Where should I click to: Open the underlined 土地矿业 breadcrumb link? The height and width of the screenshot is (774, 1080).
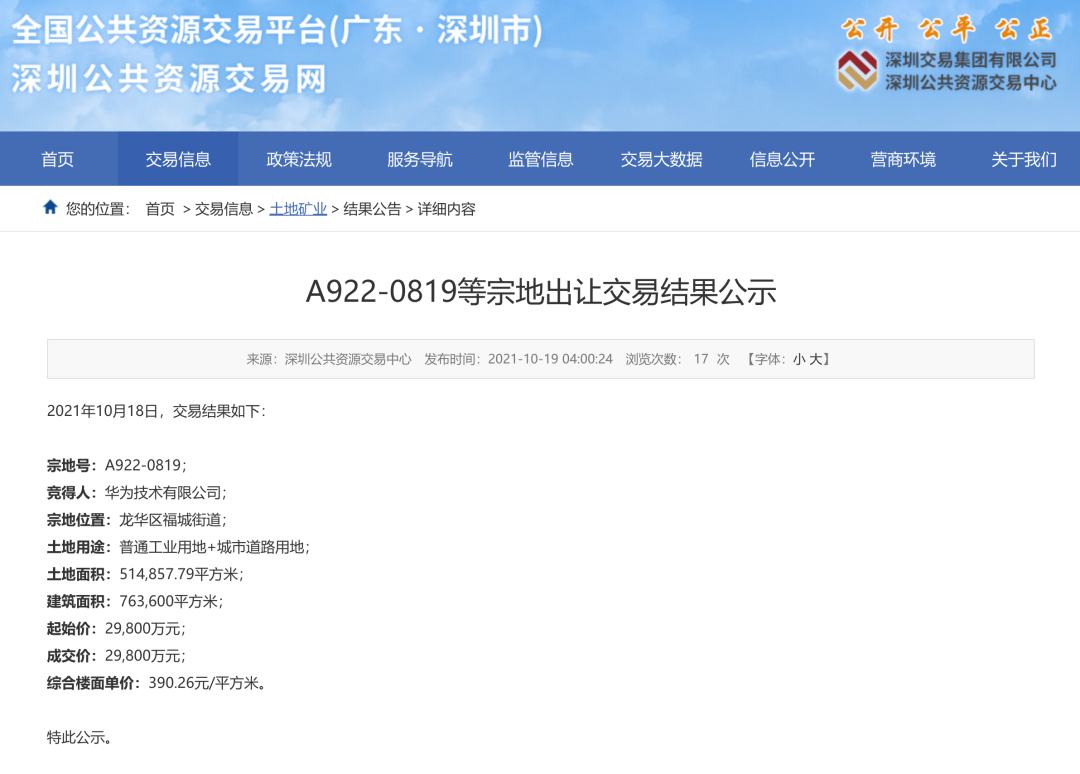298,209
